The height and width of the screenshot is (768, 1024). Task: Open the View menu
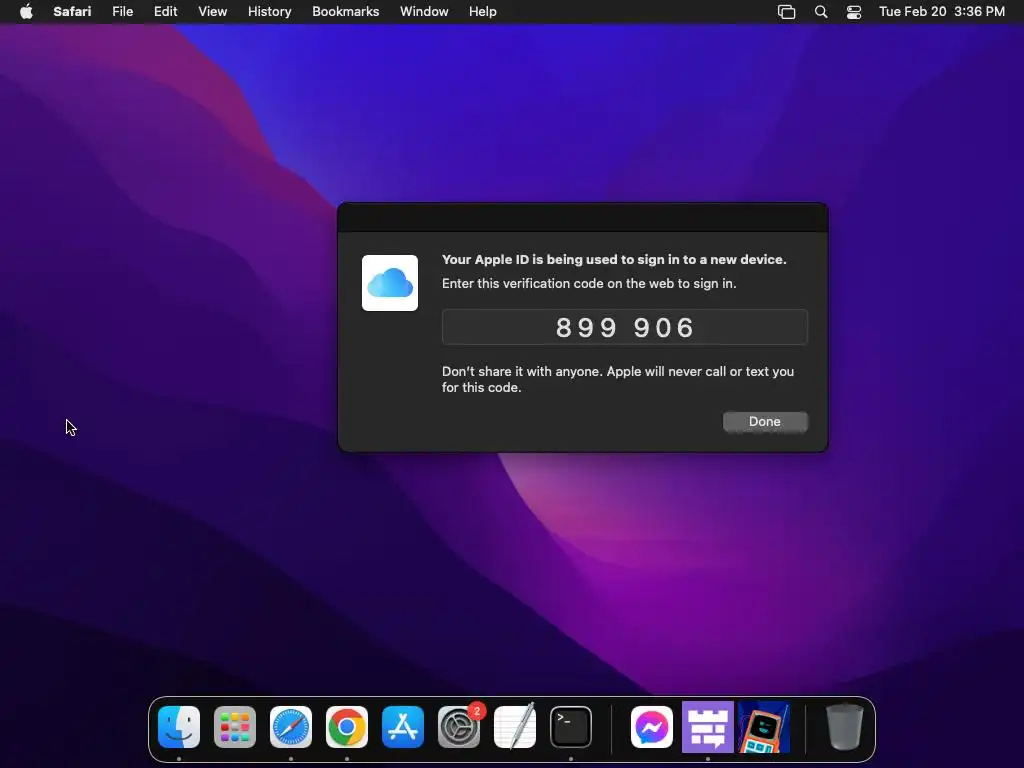(212, 12)
